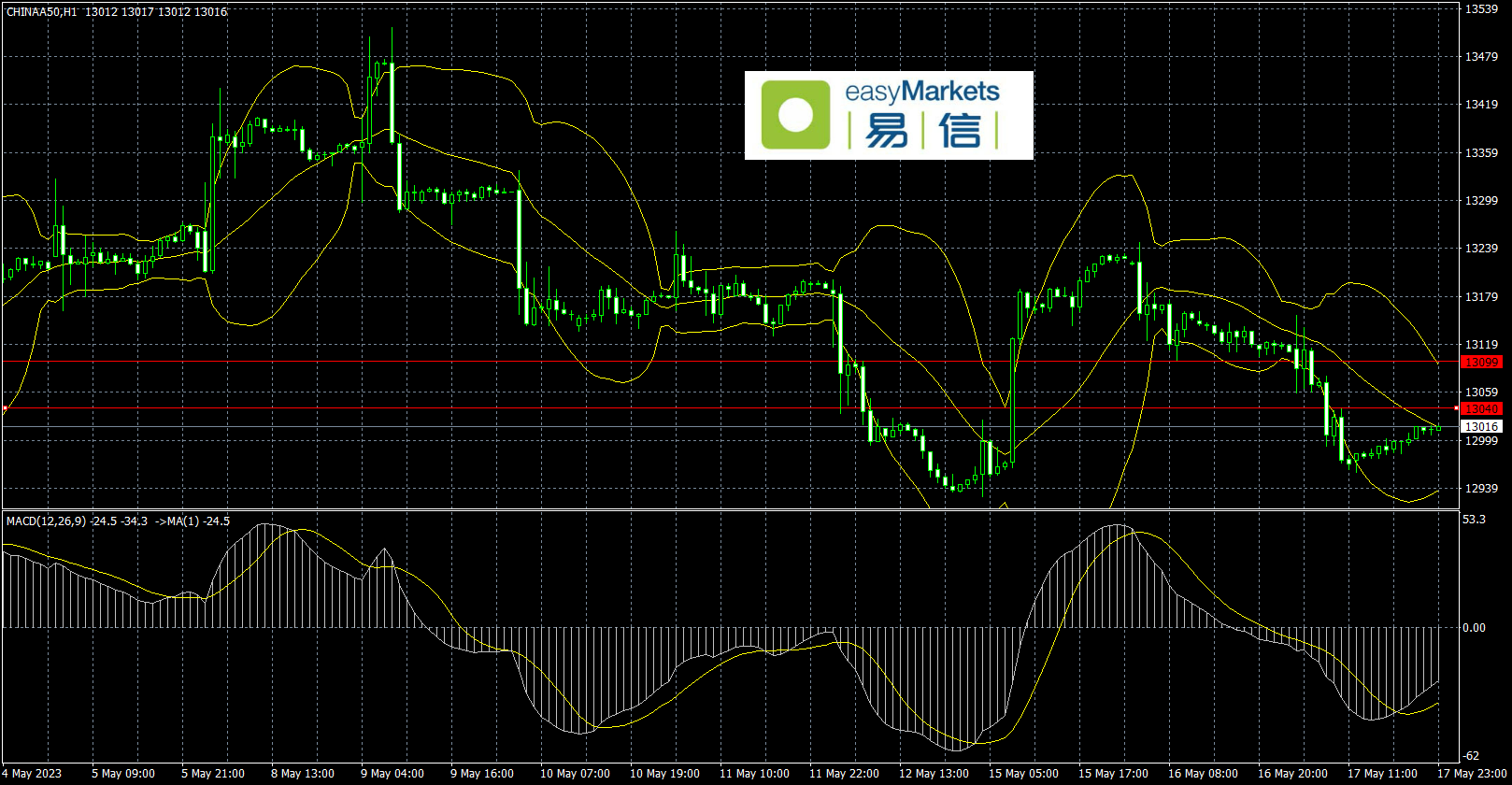
Task: Click the 11 May 10:00 time label
Action: (755, 774)
